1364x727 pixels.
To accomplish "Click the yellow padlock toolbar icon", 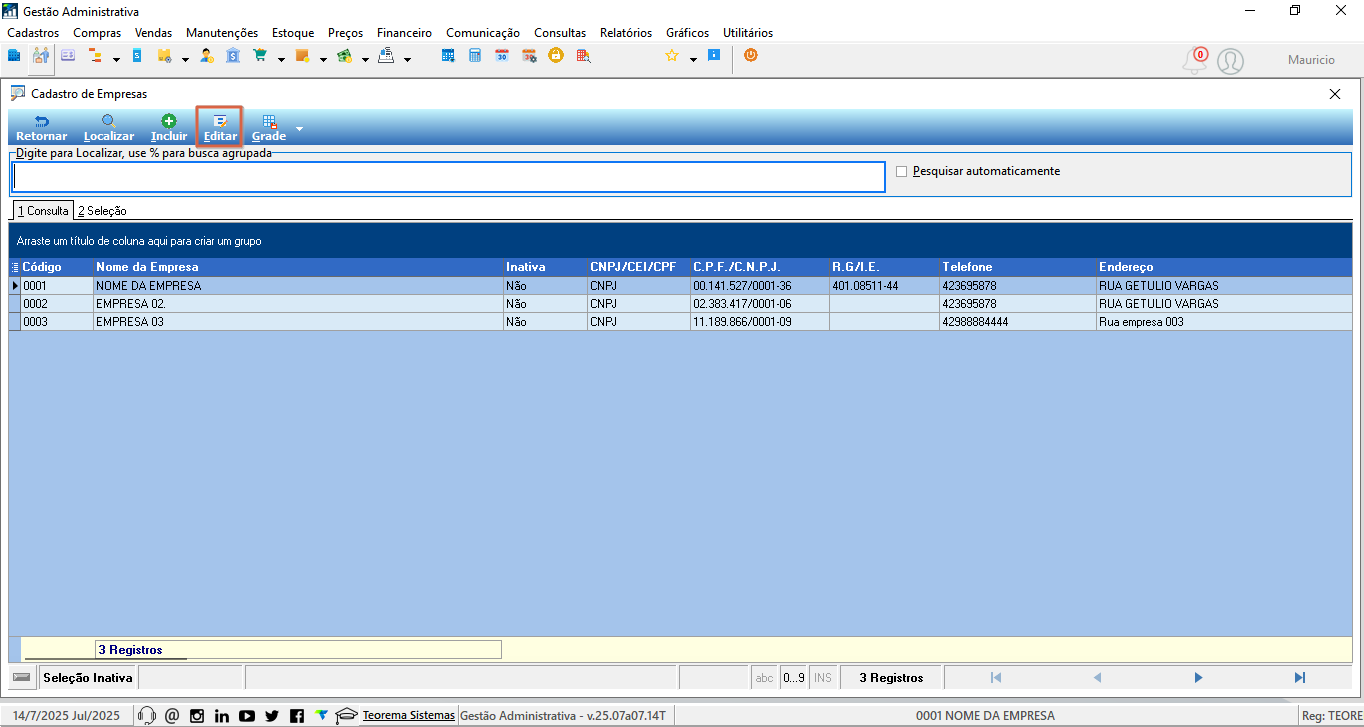I will click(555, 56).
